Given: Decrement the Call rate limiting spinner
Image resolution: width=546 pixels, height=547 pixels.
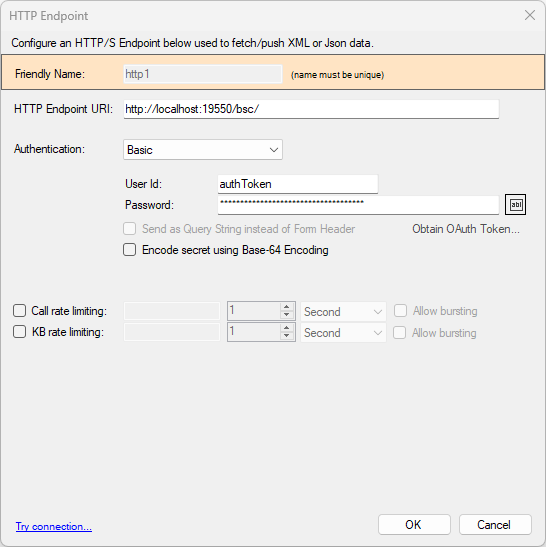Looking at the screenshot, I should pos(286,315).
